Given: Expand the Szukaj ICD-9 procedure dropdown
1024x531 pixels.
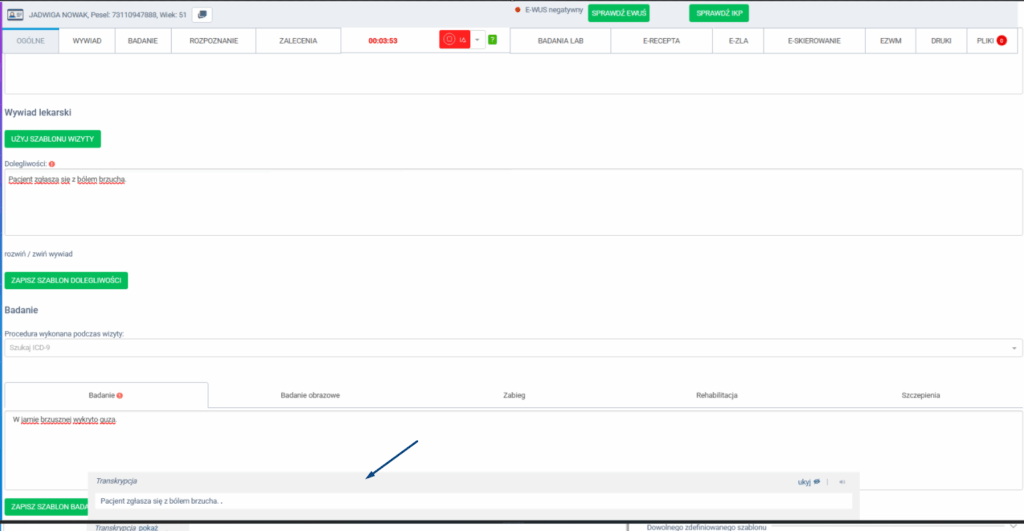Looking at the screenshot, I should coord(1015,348).
